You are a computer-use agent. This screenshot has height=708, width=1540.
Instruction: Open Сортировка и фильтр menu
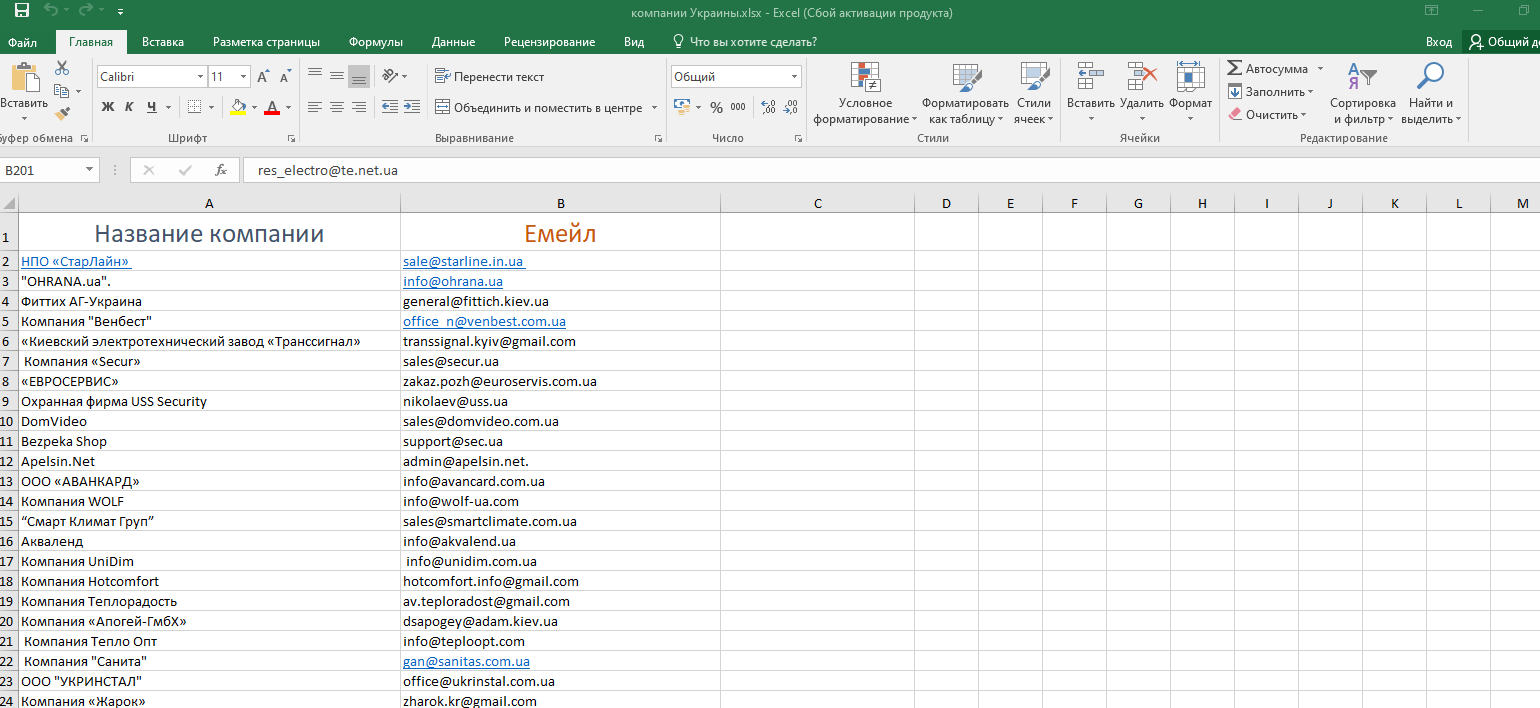pyautogui.click(x=1362, y=93)
